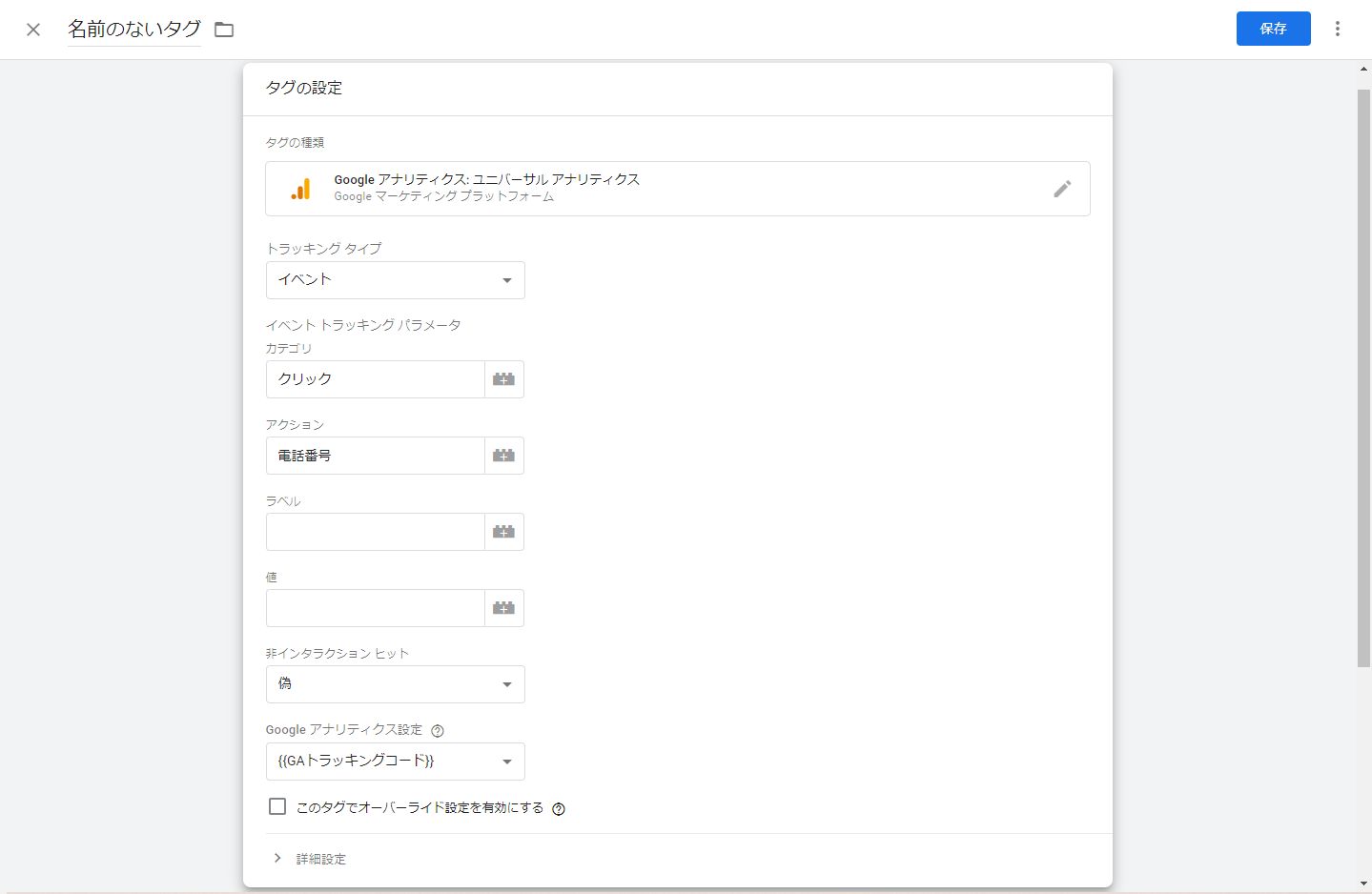1372x894 pixels.
Task: Enable このタグでオーバーライド設定を有効にする checkbox
Action: (277, 806)
